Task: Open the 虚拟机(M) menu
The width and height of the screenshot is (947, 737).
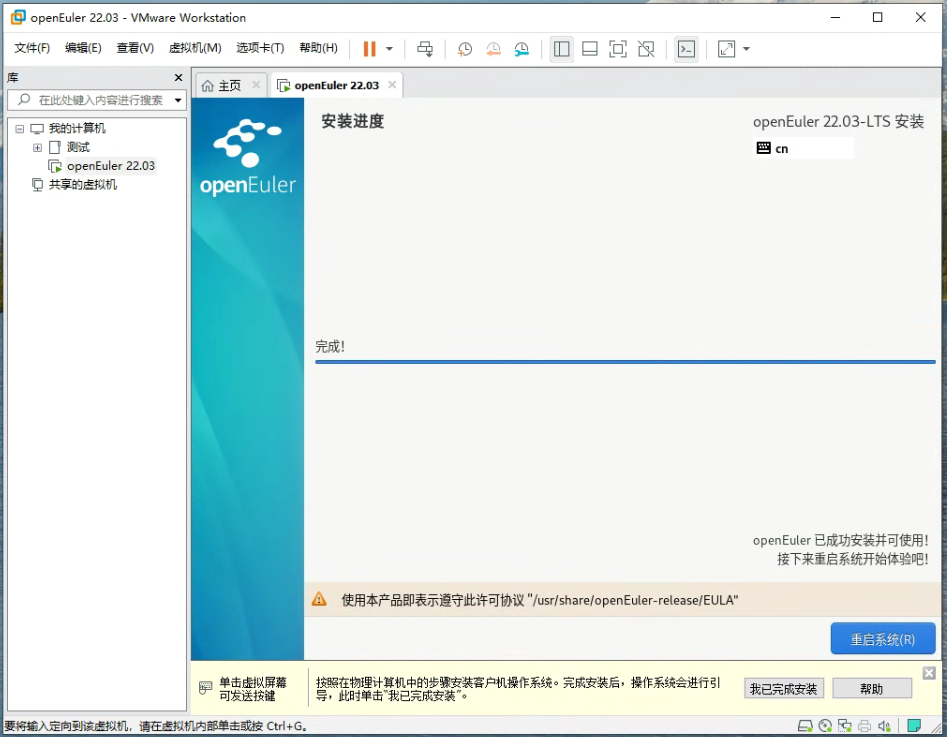Action: pos(195,48)
